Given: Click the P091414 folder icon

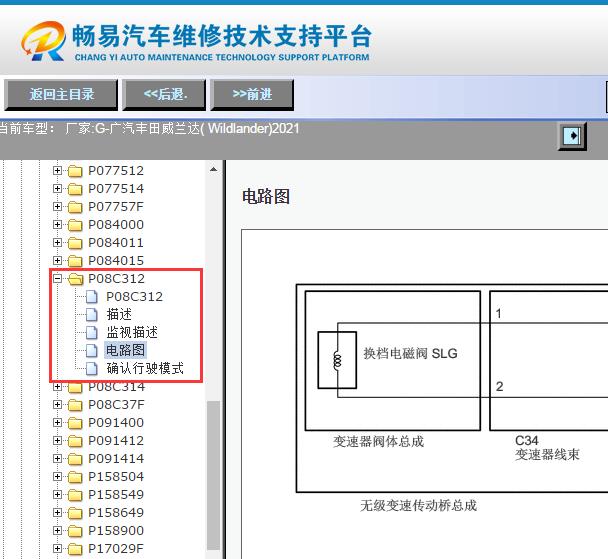Looking at the screenshot, I should tap(75, 459).
